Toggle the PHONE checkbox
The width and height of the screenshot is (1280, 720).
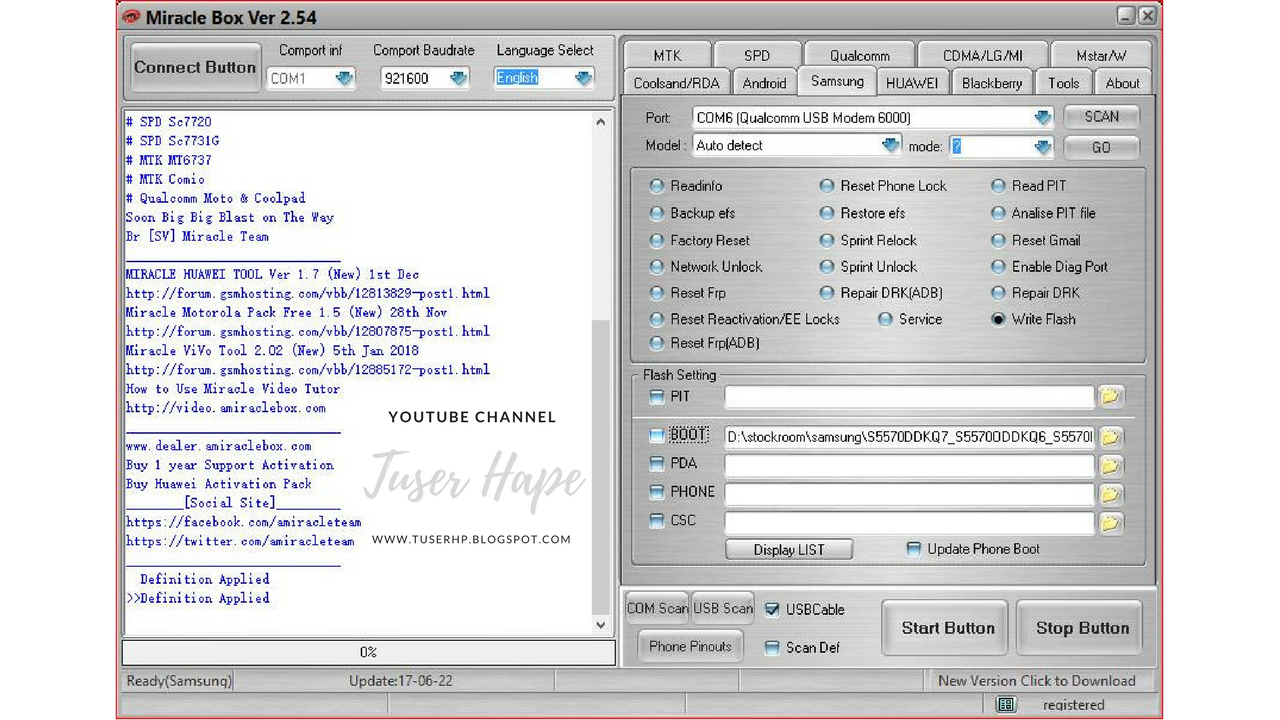point(657,492)
